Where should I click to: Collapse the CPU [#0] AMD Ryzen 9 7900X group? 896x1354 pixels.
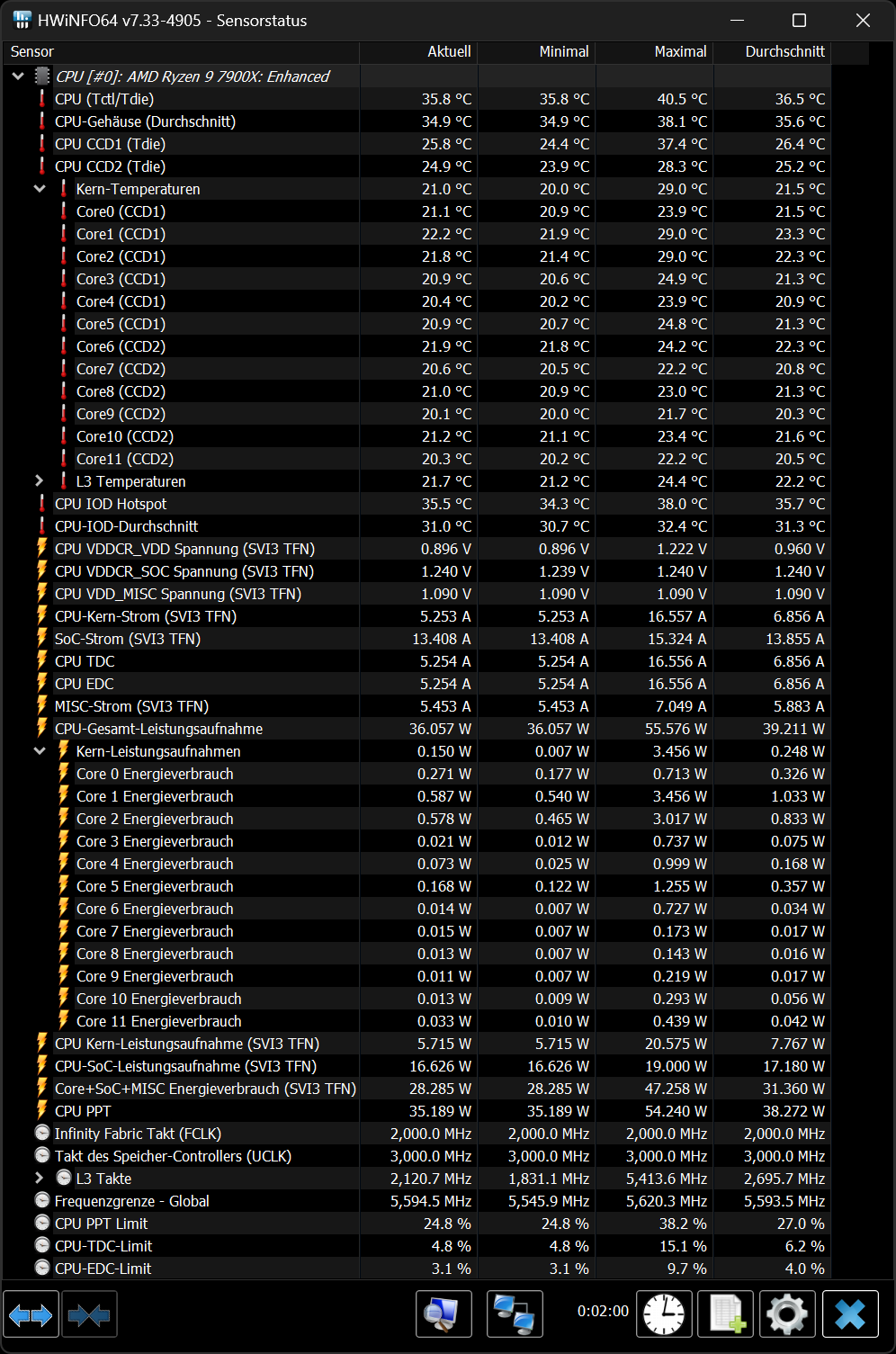point(18,76)
